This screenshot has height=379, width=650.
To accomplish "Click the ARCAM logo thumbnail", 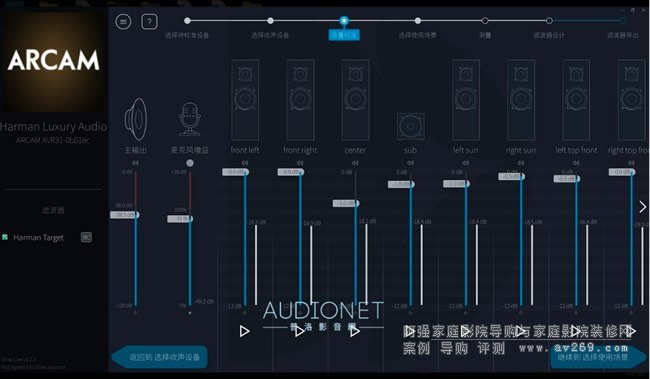I will [x=53, y=61].
